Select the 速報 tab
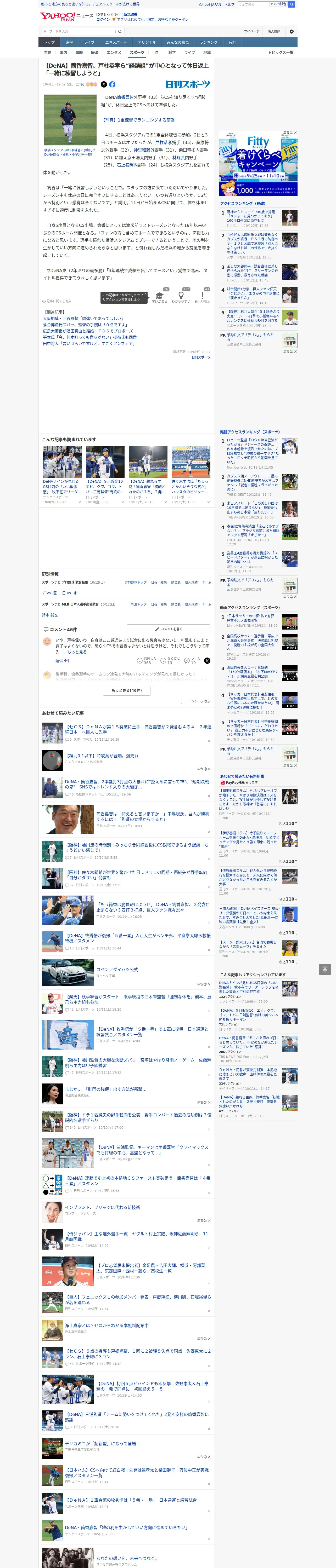 click(x=69, y=43)
